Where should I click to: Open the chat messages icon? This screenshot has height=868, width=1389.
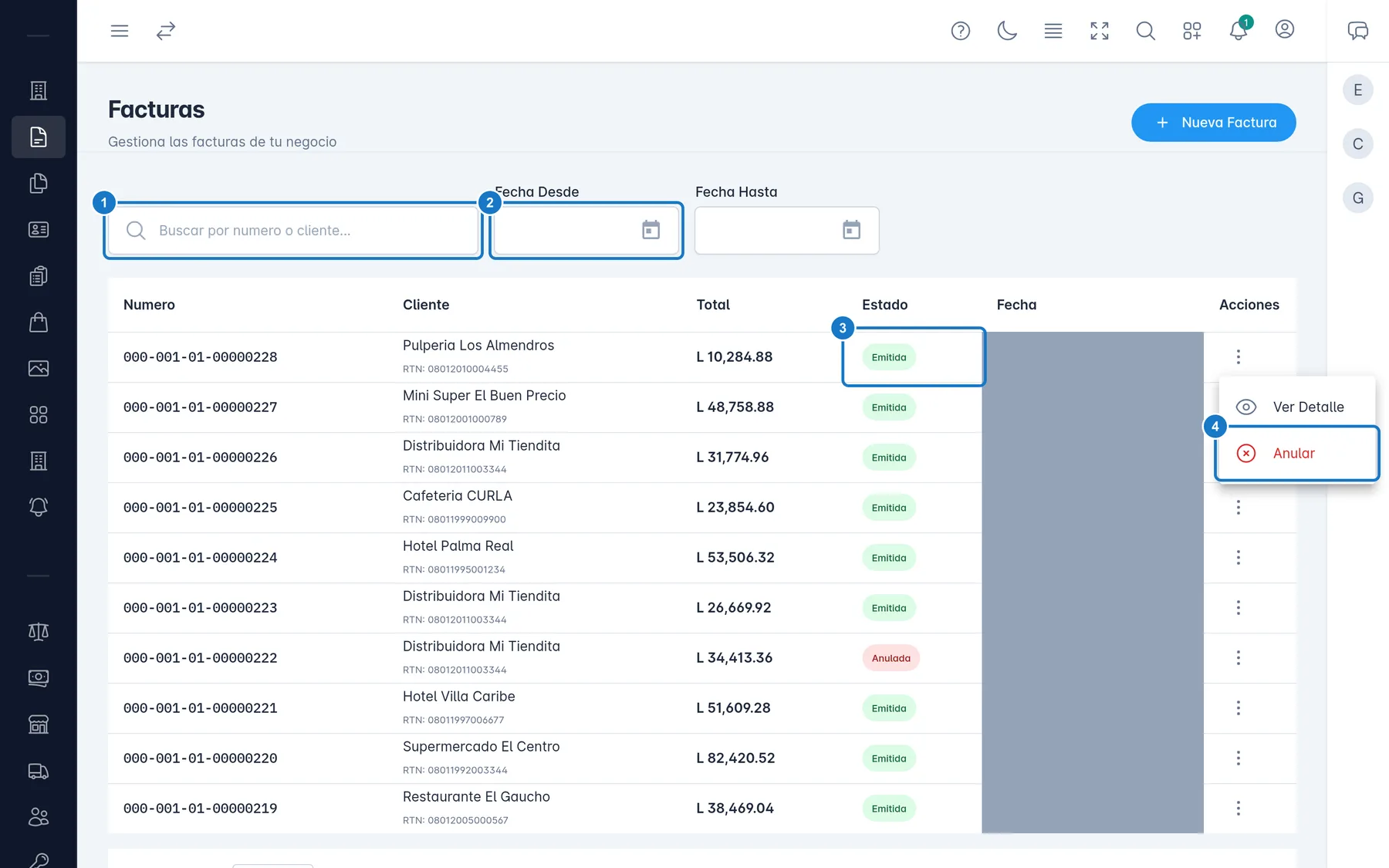click(x=1358, y=31)
